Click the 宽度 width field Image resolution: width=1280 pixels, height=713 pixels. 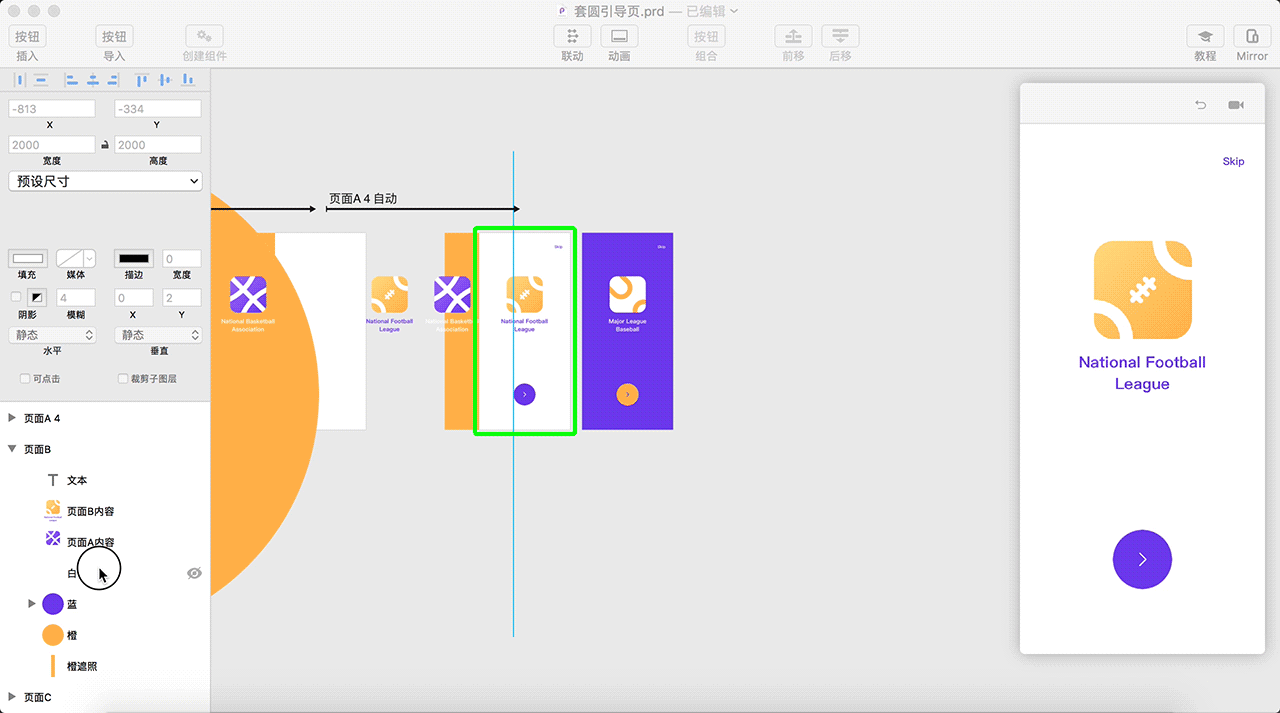point(52,145)
